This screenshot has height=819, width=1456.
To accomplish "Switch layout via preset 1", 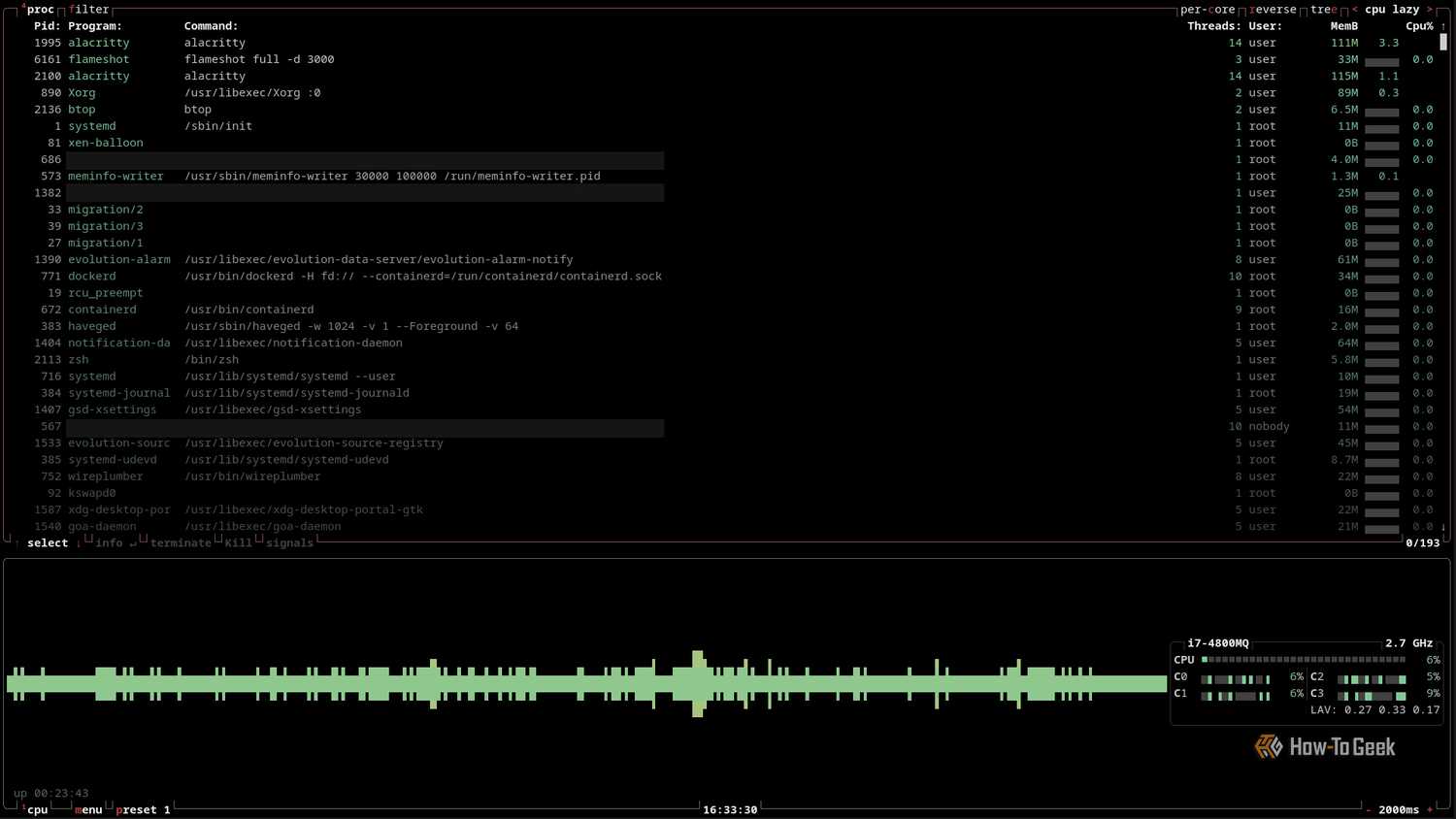I will (143, 810).
